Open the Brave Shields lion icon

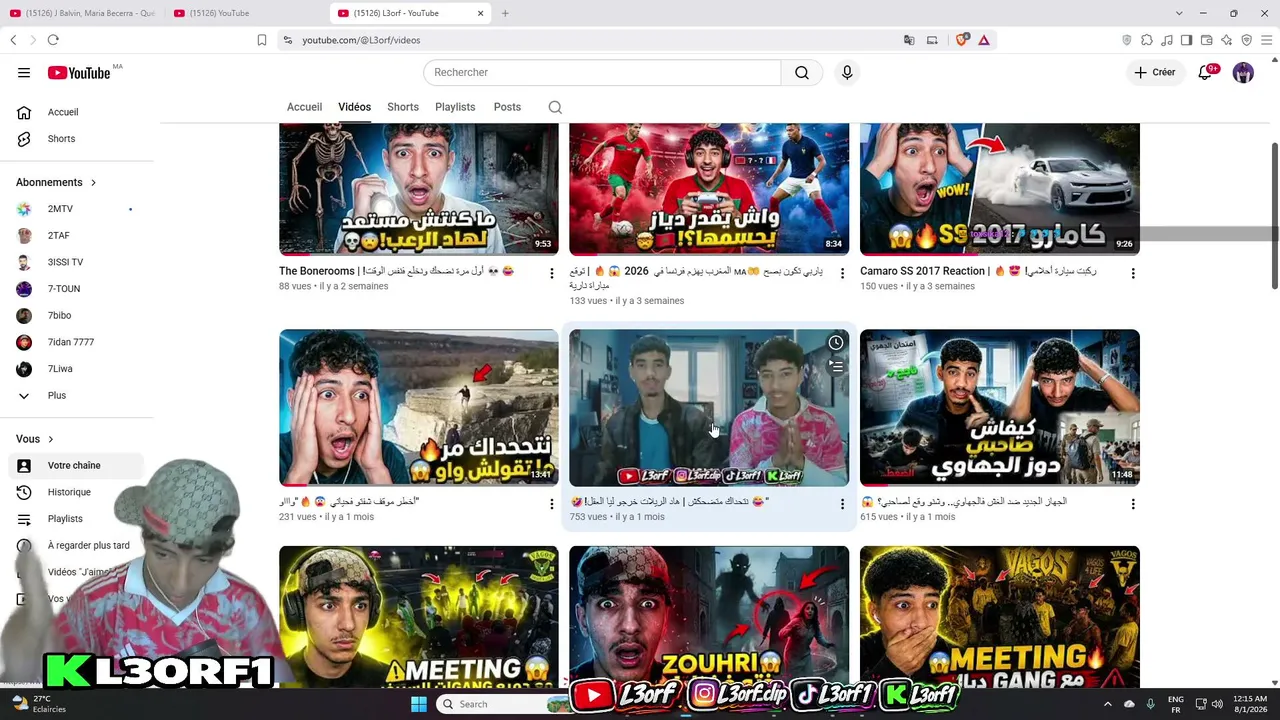point(962,40)
